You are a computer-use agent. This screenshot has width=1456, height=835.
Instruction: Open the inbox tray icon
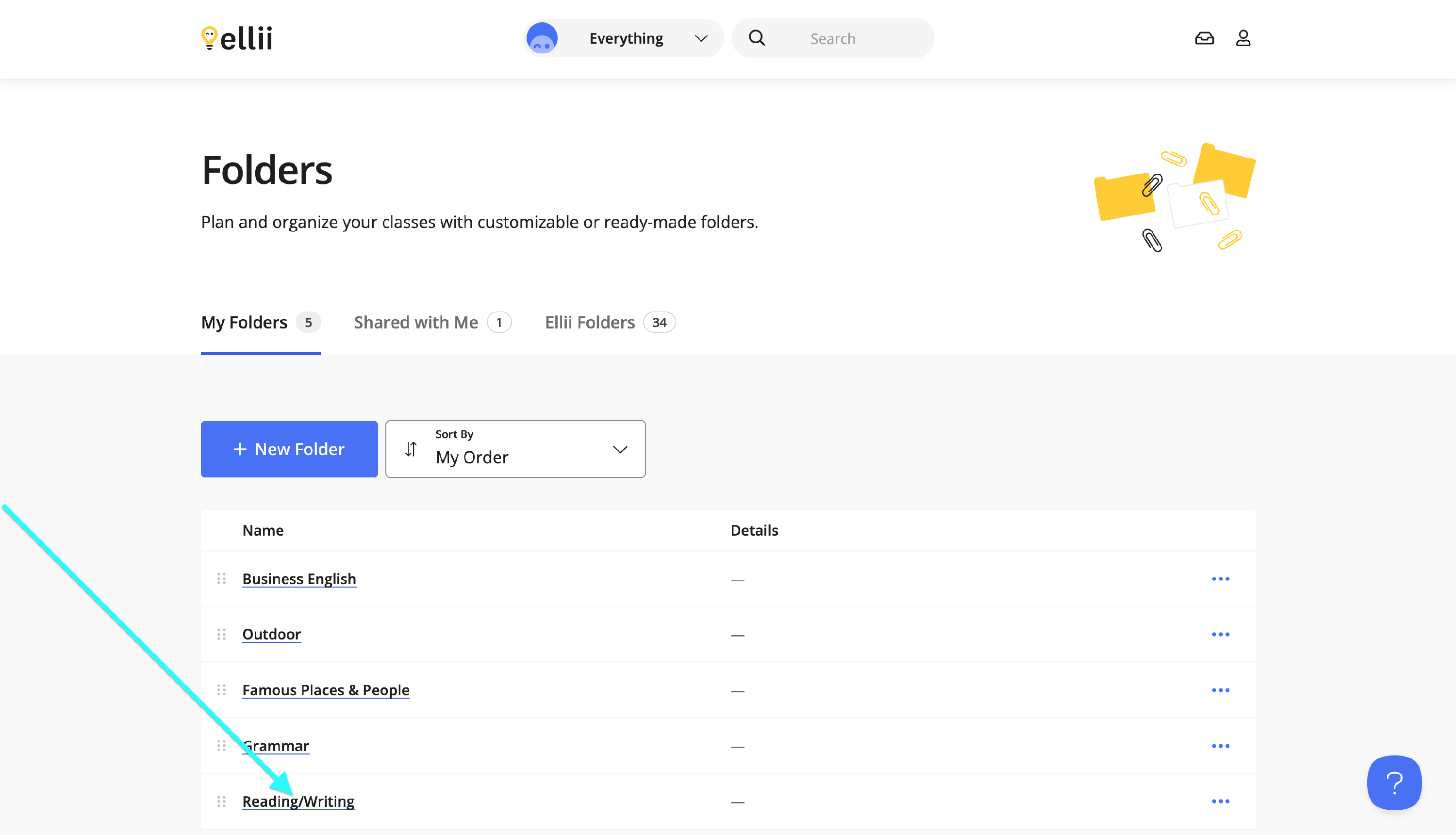pos(1204,38)
